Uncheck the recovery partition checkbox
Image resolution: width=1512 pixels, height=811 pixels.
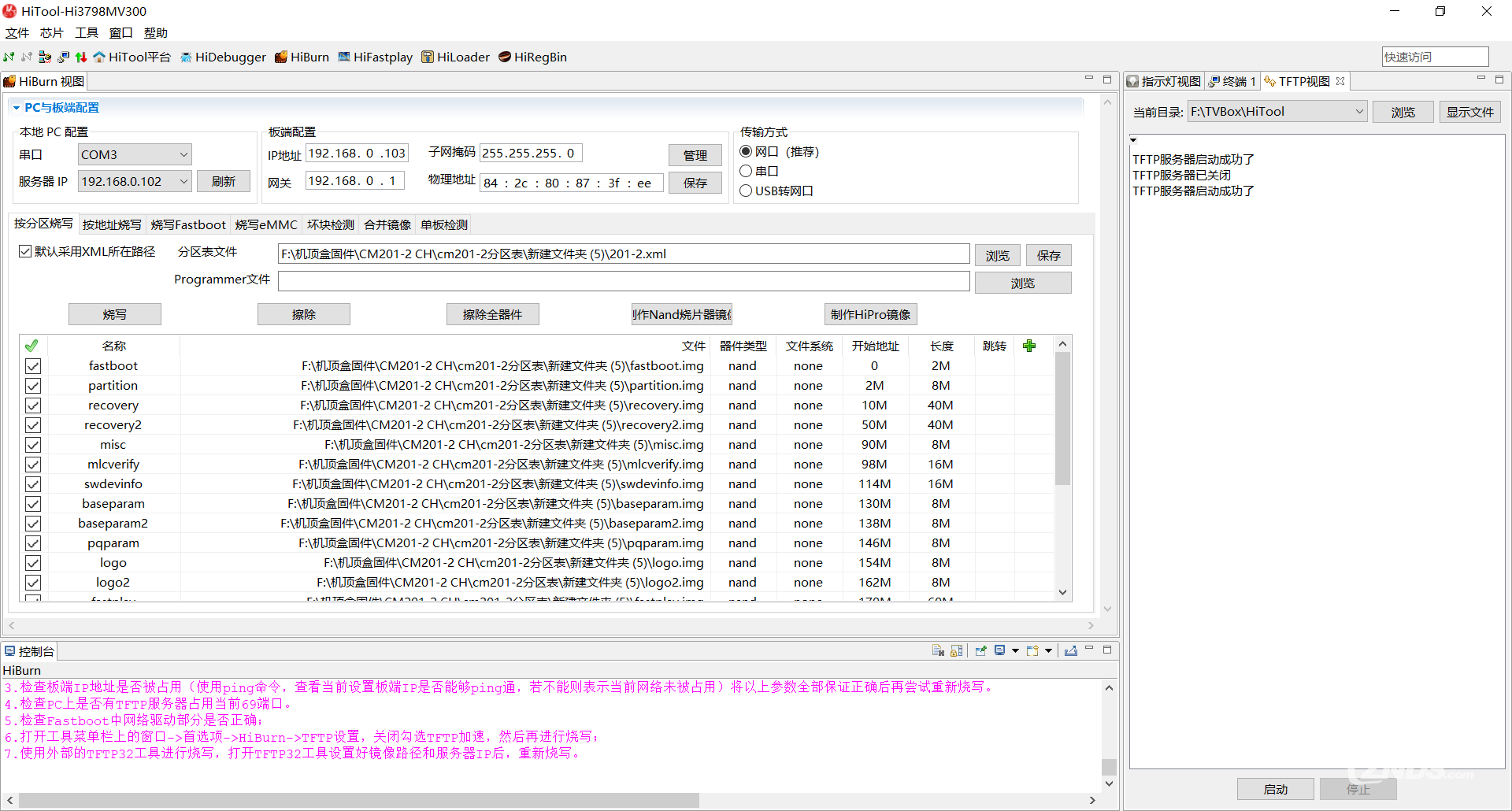(x=33, y=405)
